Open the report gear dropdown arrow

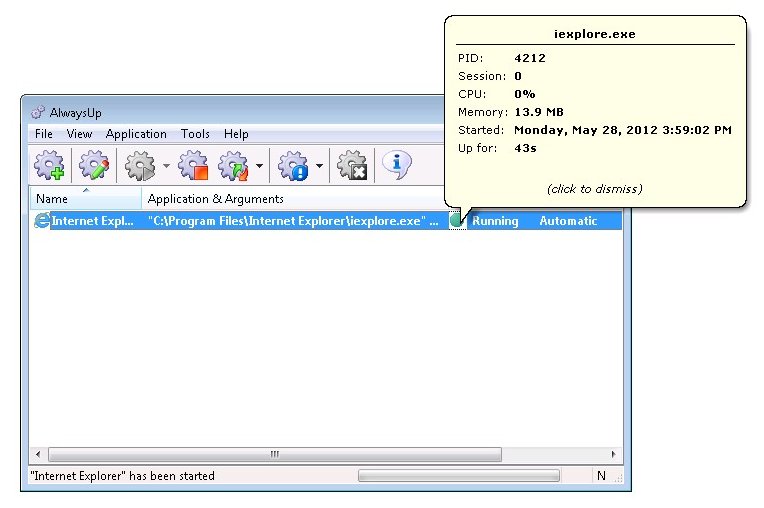click(319, 166)
